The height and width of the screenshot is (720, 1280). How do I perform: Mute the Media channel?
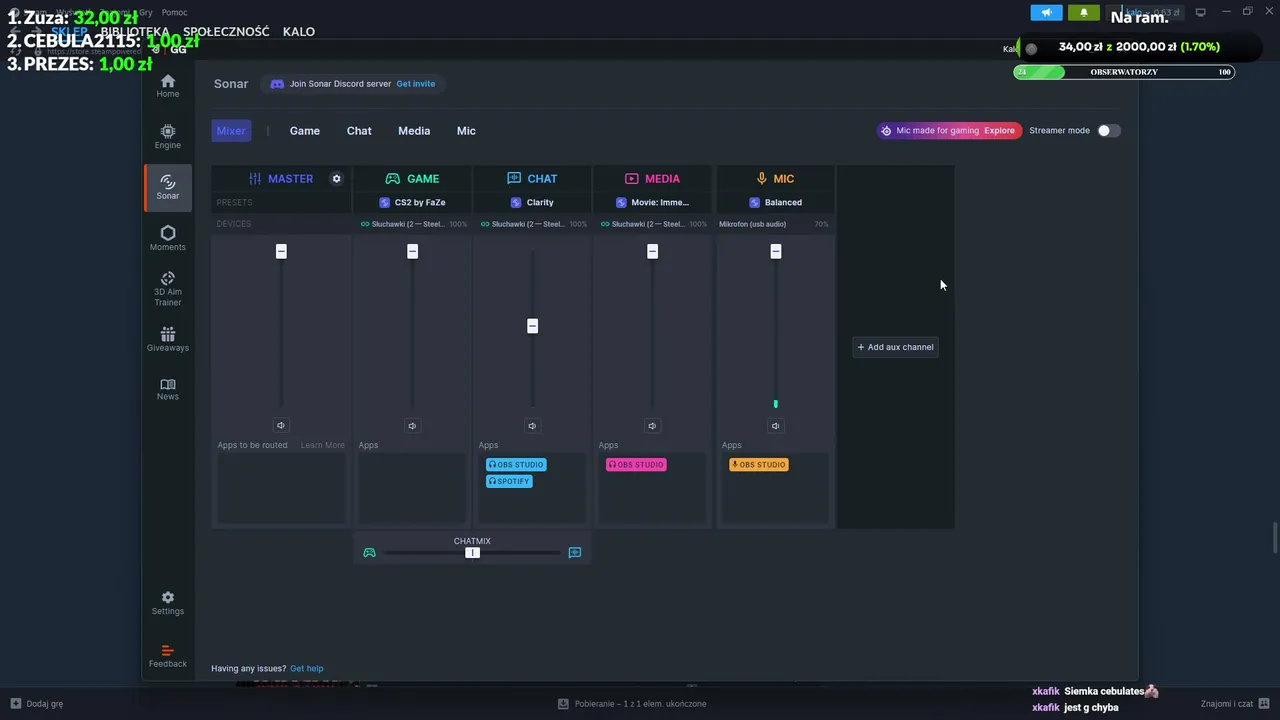(x=652, y=426)
